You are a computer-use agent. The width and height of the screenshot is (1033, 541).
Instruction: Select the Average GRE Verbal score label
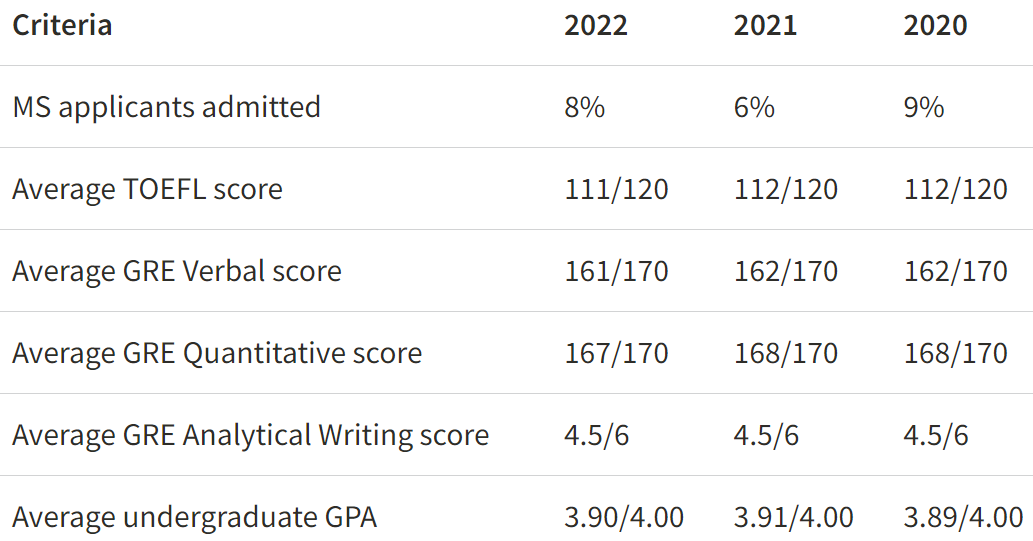pos(176,271)
